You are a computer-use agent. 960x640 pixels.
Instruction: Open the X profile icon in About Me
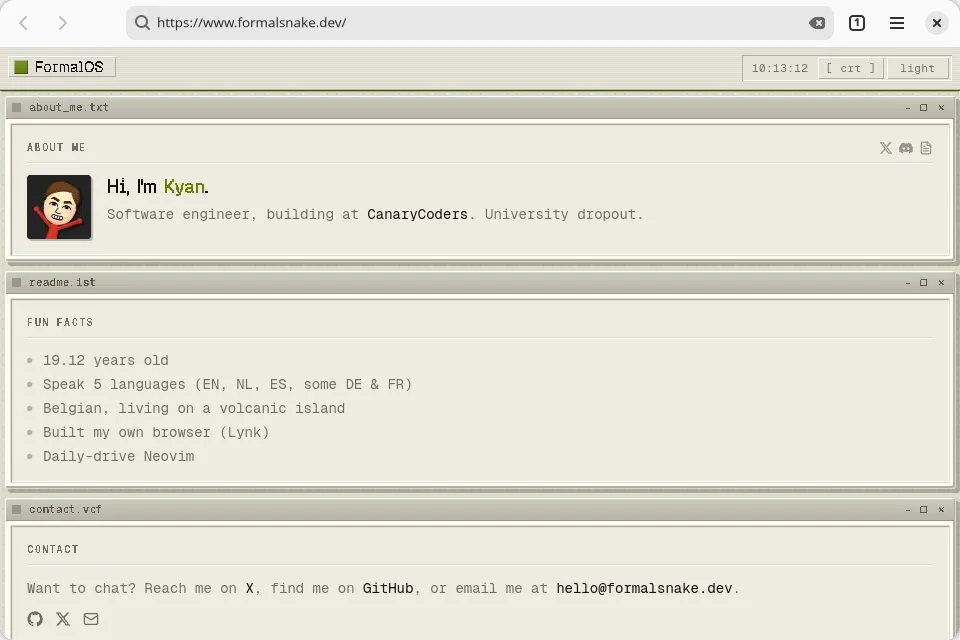point(885,148)
